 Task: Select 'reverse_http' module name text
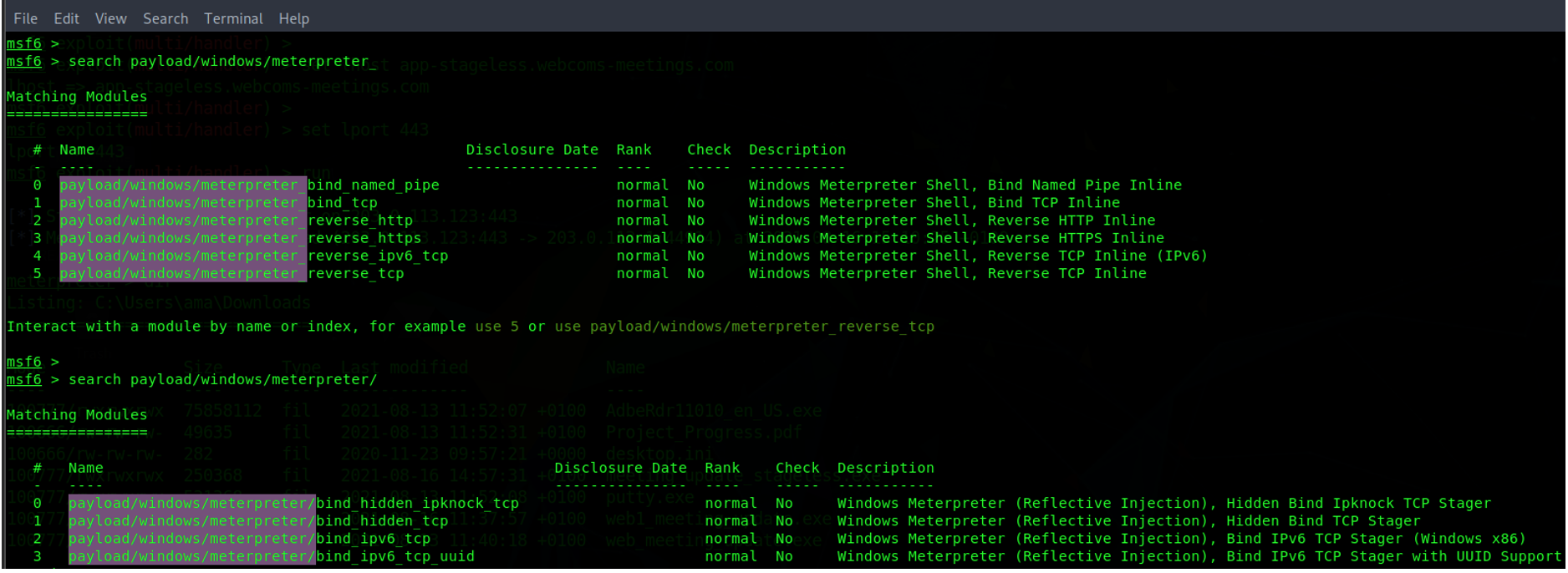360,221
